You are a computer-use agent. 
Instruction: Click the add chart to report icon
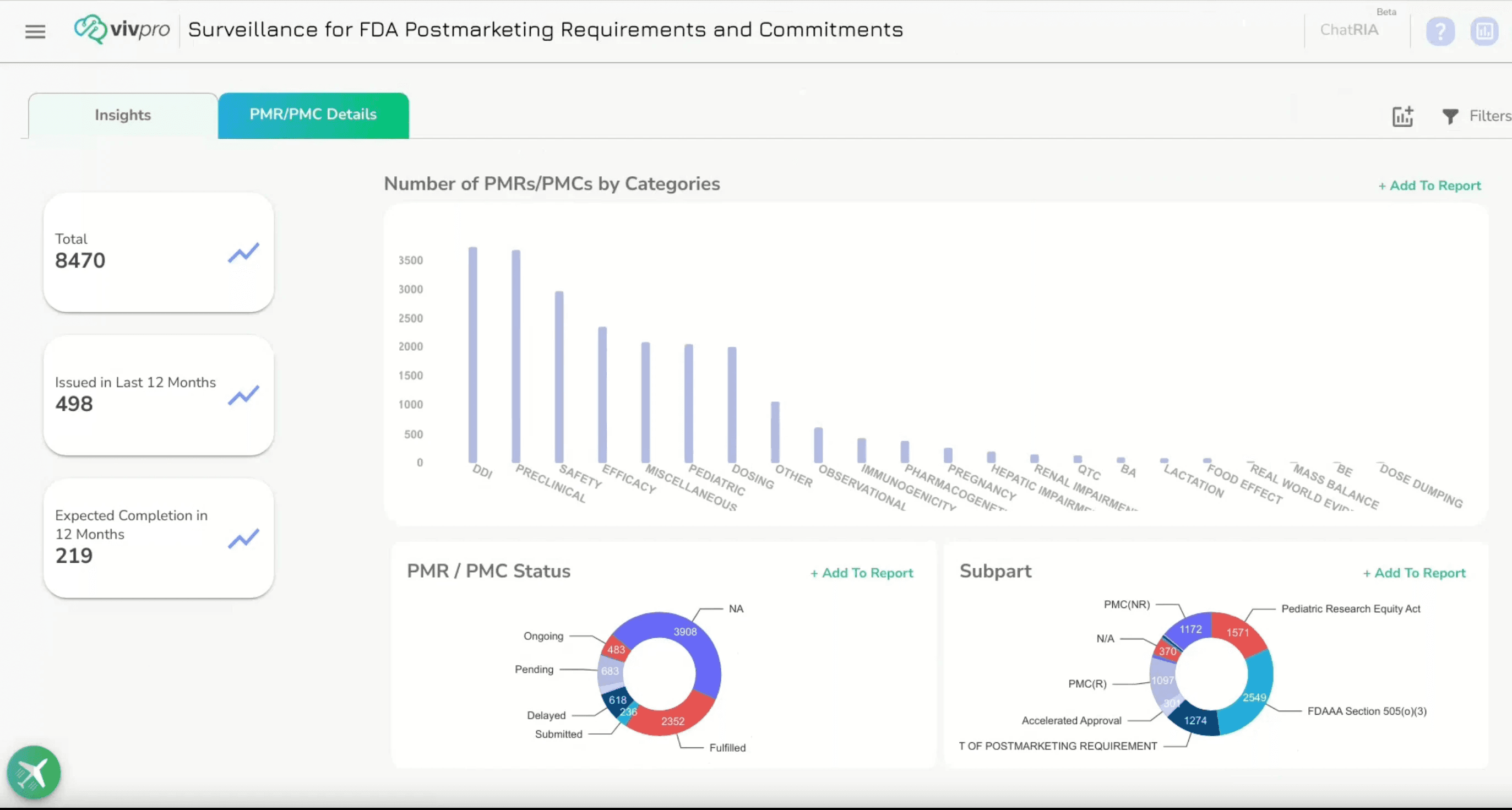tap(1402, 116)
